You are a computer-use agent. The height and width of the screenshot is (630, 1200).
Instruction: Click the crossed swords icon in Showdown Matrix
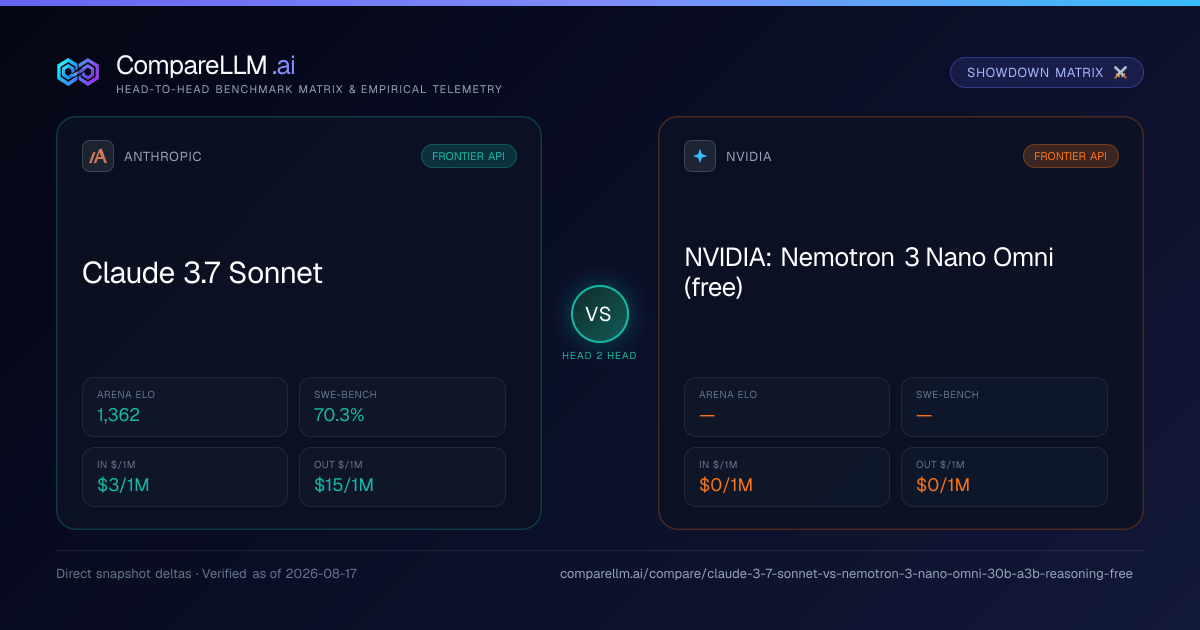click(1120, 73)
